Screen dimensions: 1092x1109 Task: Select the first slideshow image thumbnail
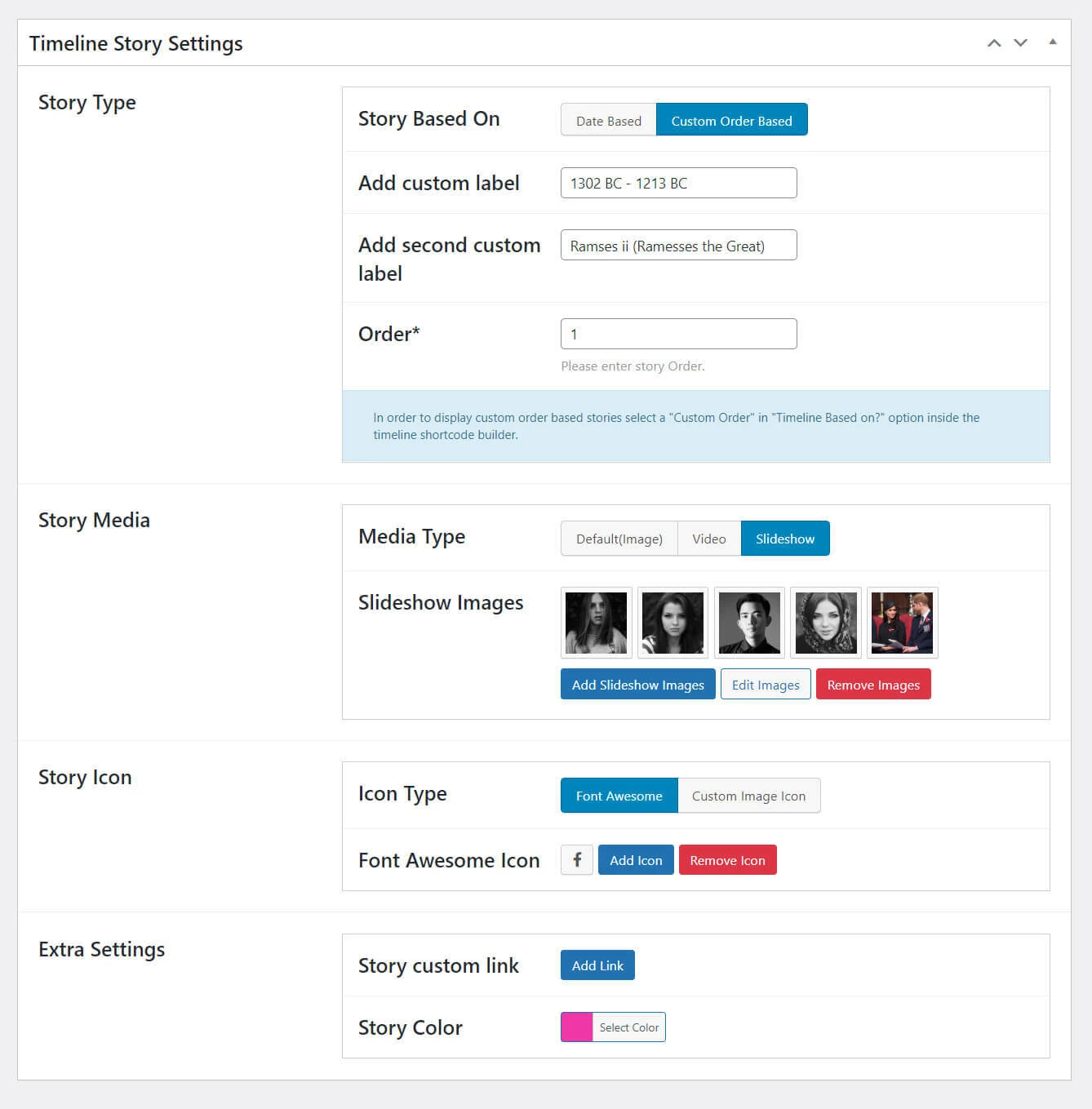[596, 623]
